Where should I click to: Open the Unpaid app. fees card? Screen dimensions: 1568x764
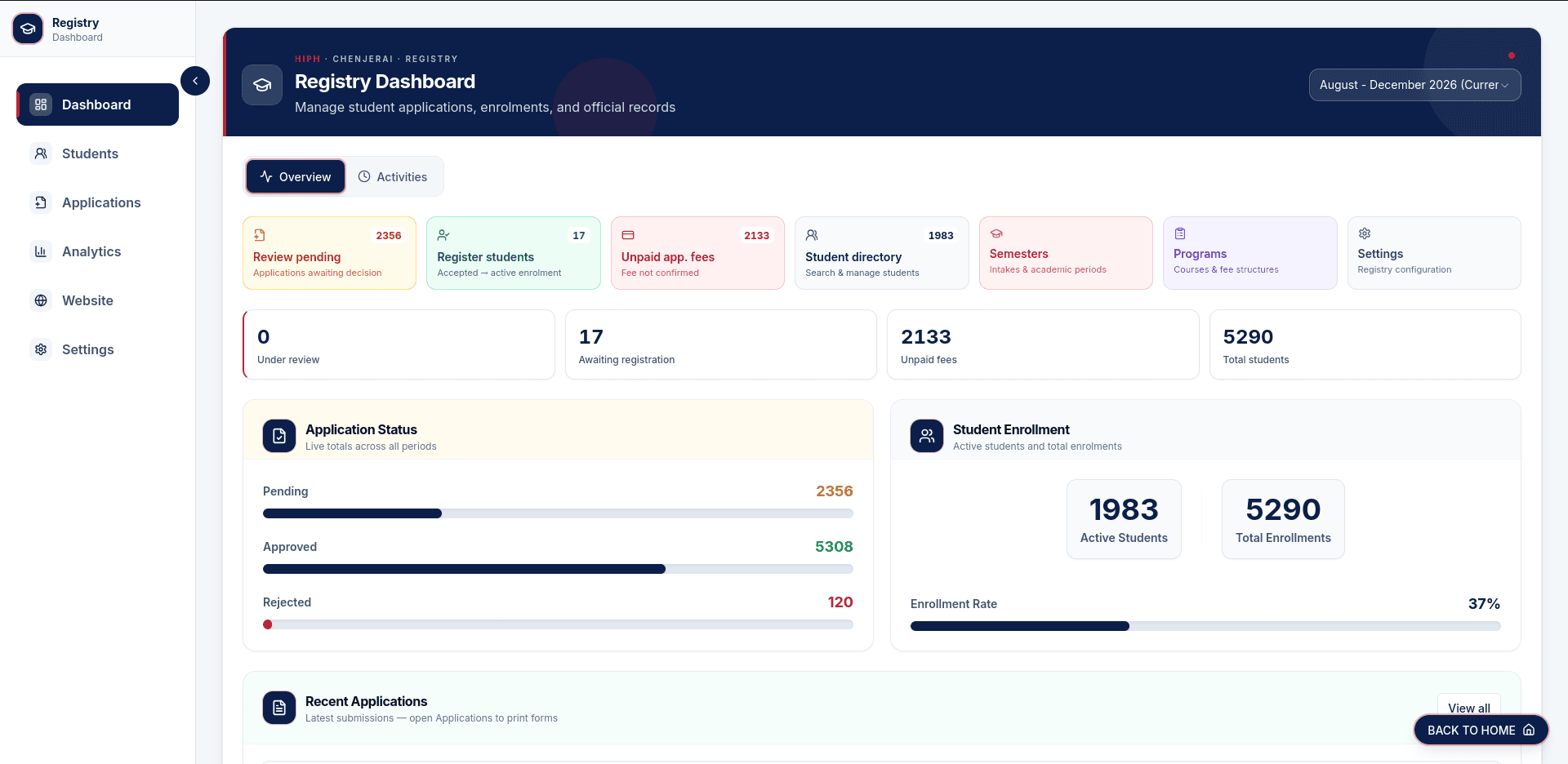click(697, 253)
